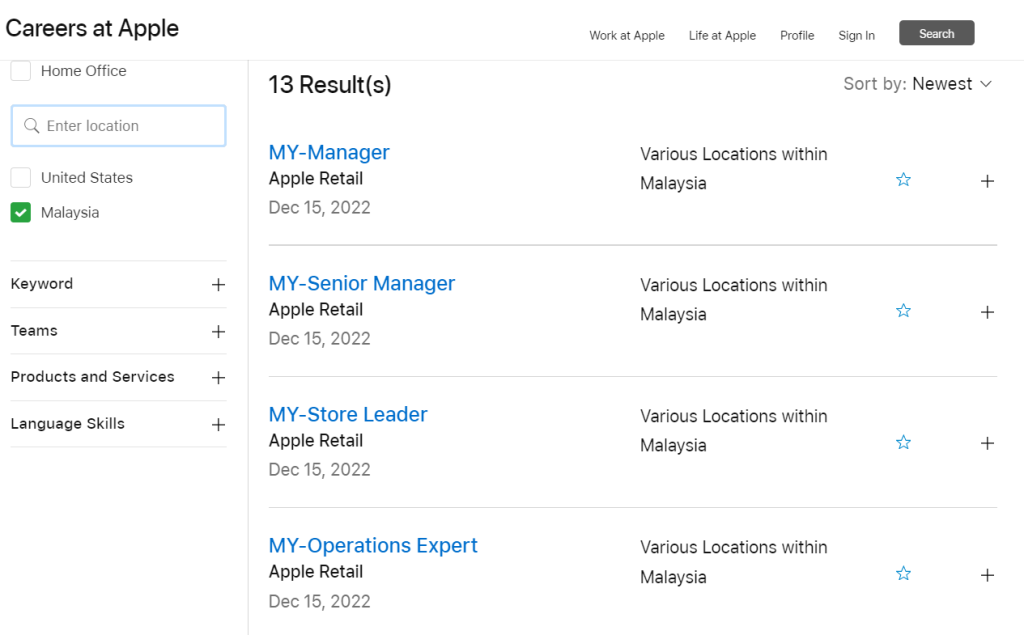Check the Home Office checkbox
The width and height of the screenshot is (1024, 635).
pyautogui.click(x=21, y=71)
